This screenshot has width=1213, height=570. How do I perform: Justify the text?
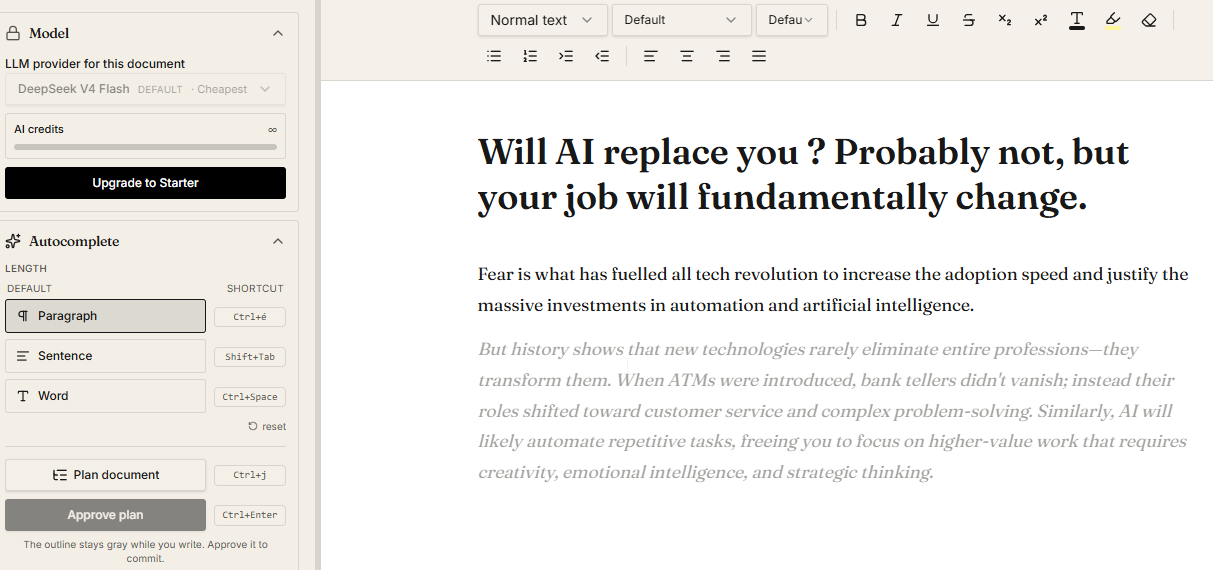(759, 56)
